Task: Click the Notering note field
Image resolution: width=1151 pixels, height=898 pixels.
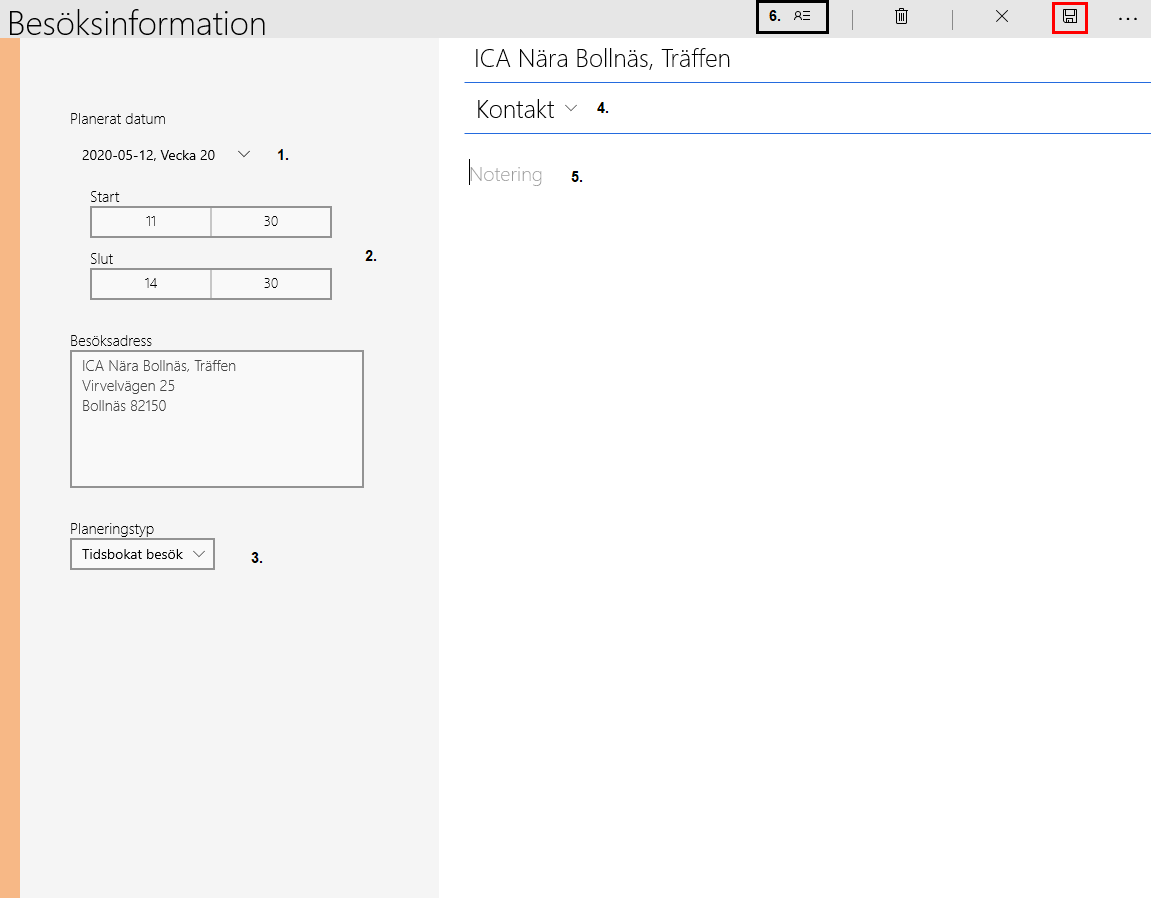Action: click(x=506, y=175)
